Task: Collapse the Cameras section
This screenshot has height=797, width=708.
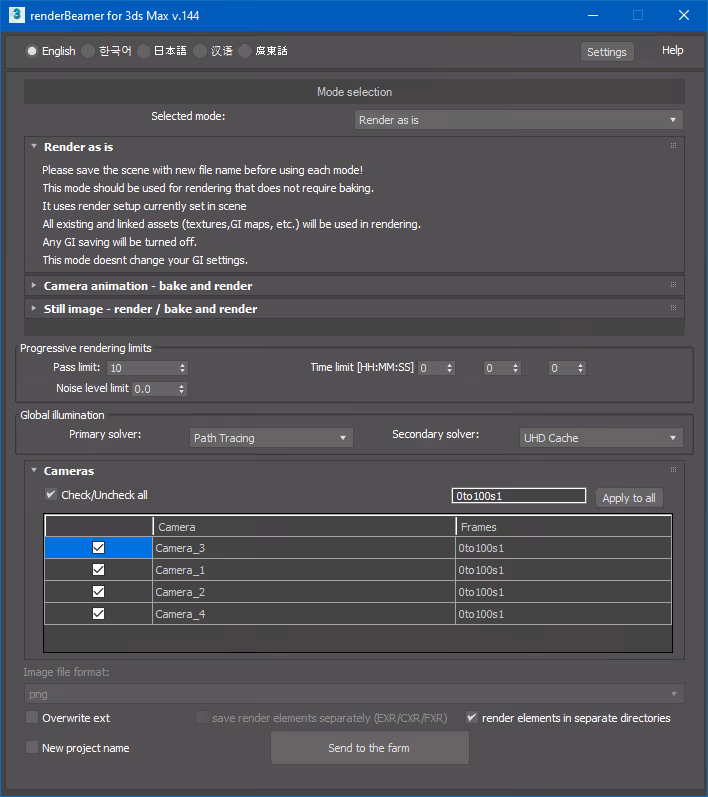Action: point(34,471)
